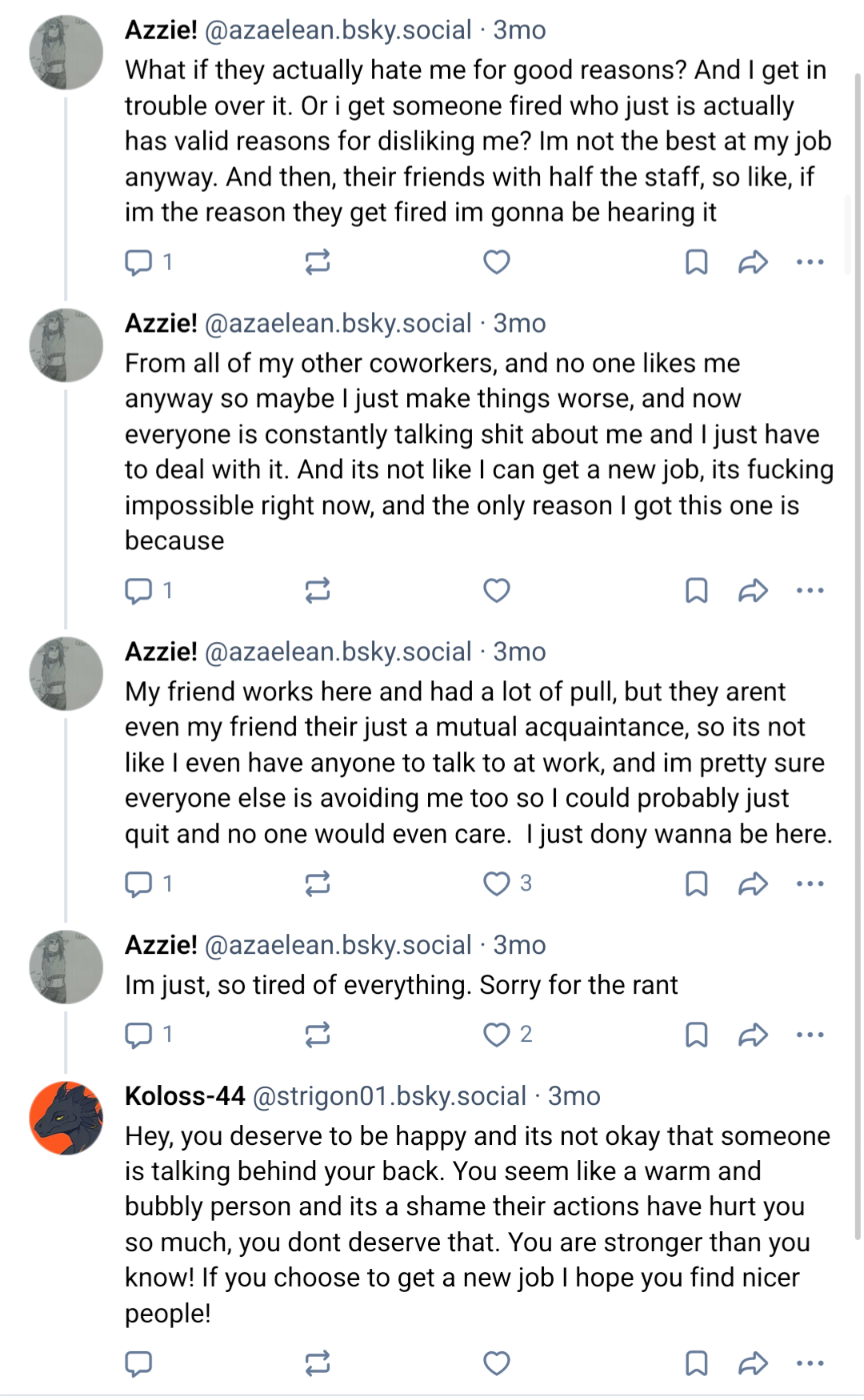The height and width of the screenshot is (1400, 864).
Task: Bookmark Koloss-44's reply
Action: 697,1363
